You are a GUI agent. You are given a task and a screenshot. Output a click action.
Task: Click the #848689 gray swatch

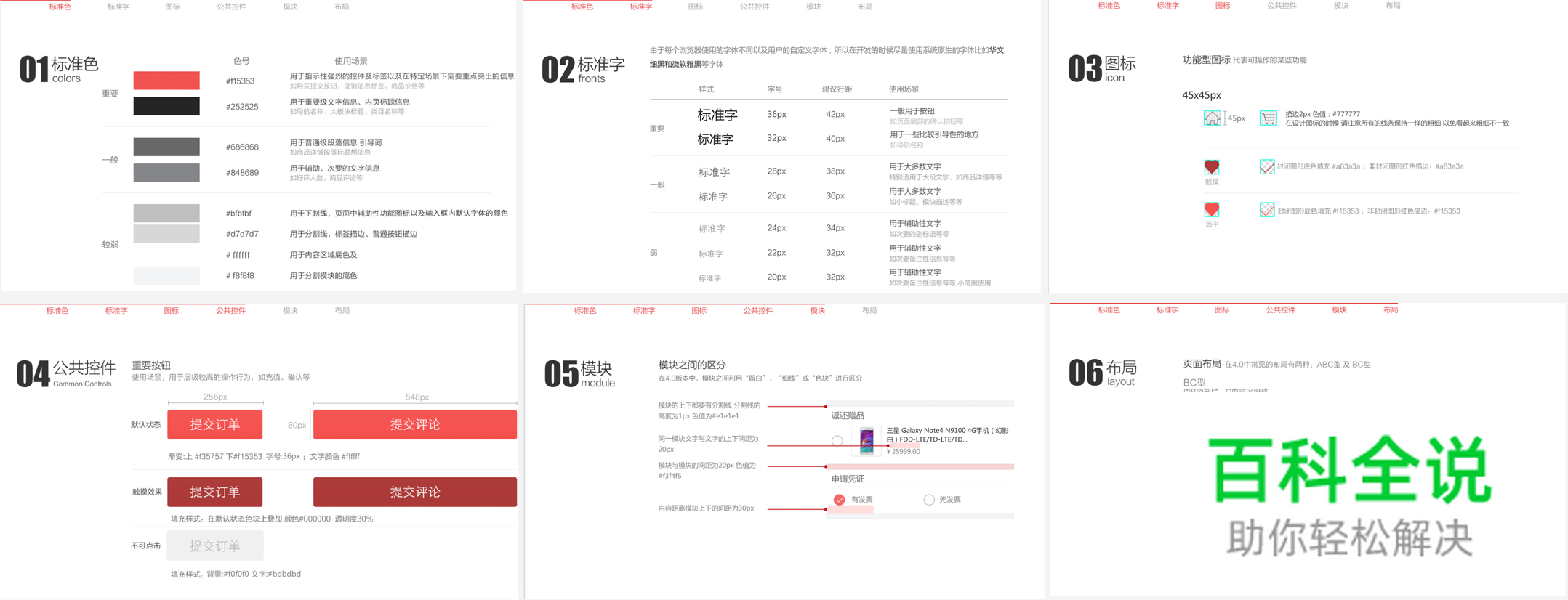[x=166, y=172]
